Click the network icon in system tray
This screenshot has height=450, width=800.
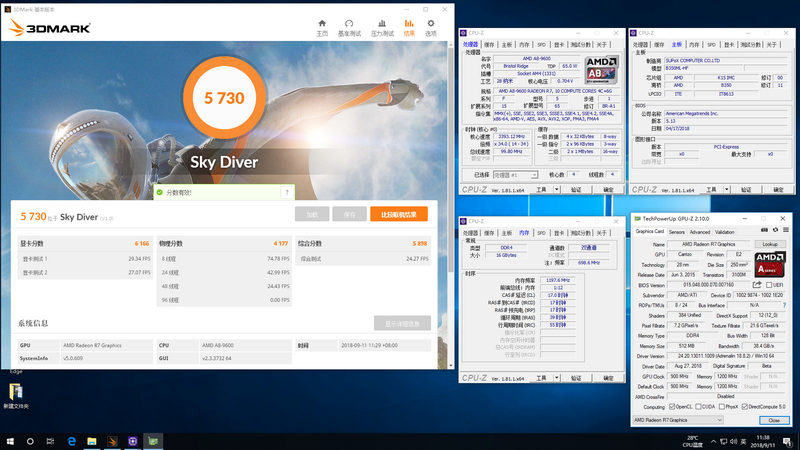click(x=723, y=441)
